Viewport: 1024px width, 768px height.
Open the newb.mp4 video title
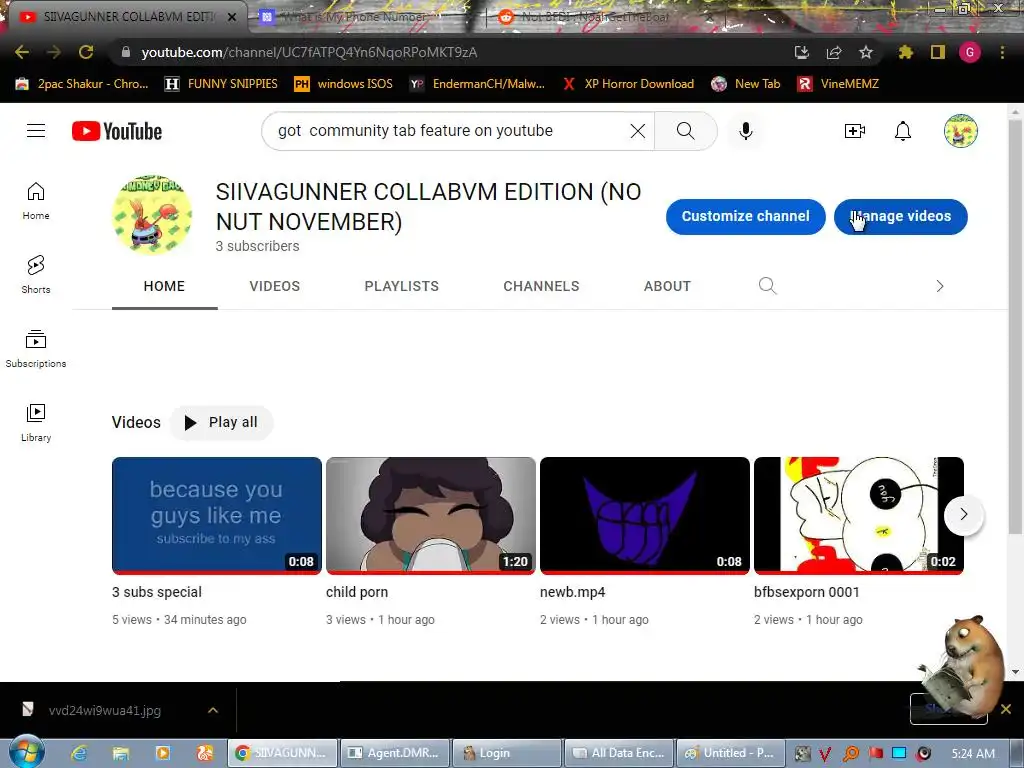pyautogui.click(x=573, y=592)
